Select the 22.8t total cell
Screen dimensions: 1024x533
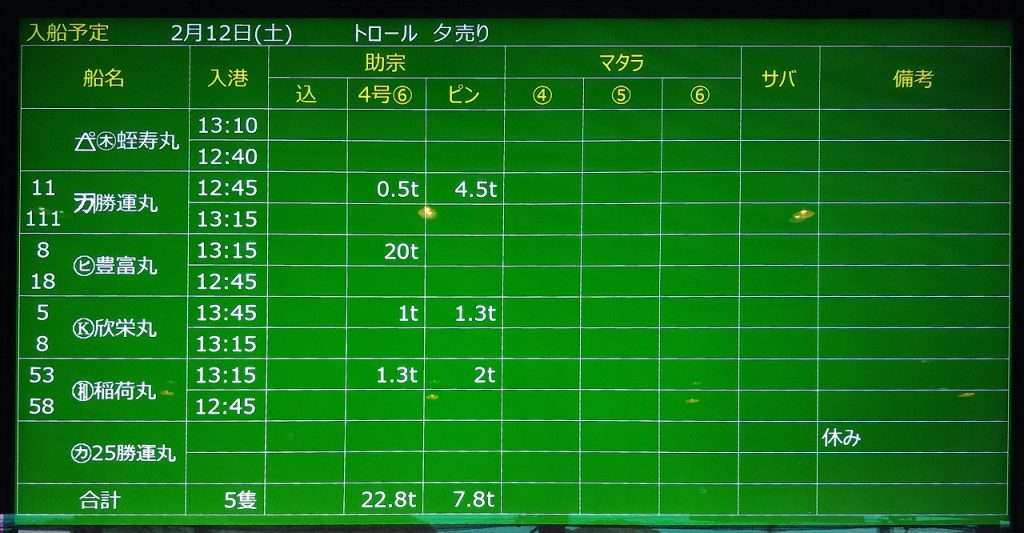tap(389, 500)
